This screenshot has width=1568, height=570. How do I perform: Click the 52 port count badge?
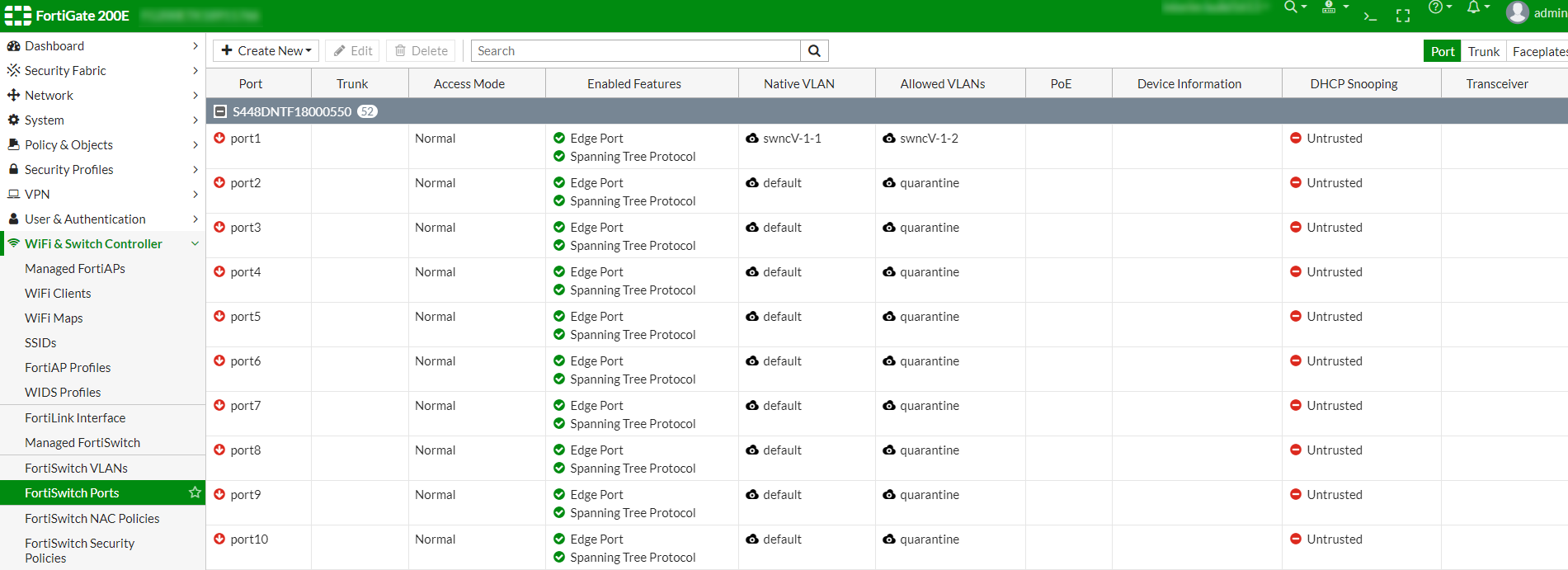click(x=368, y=111)
